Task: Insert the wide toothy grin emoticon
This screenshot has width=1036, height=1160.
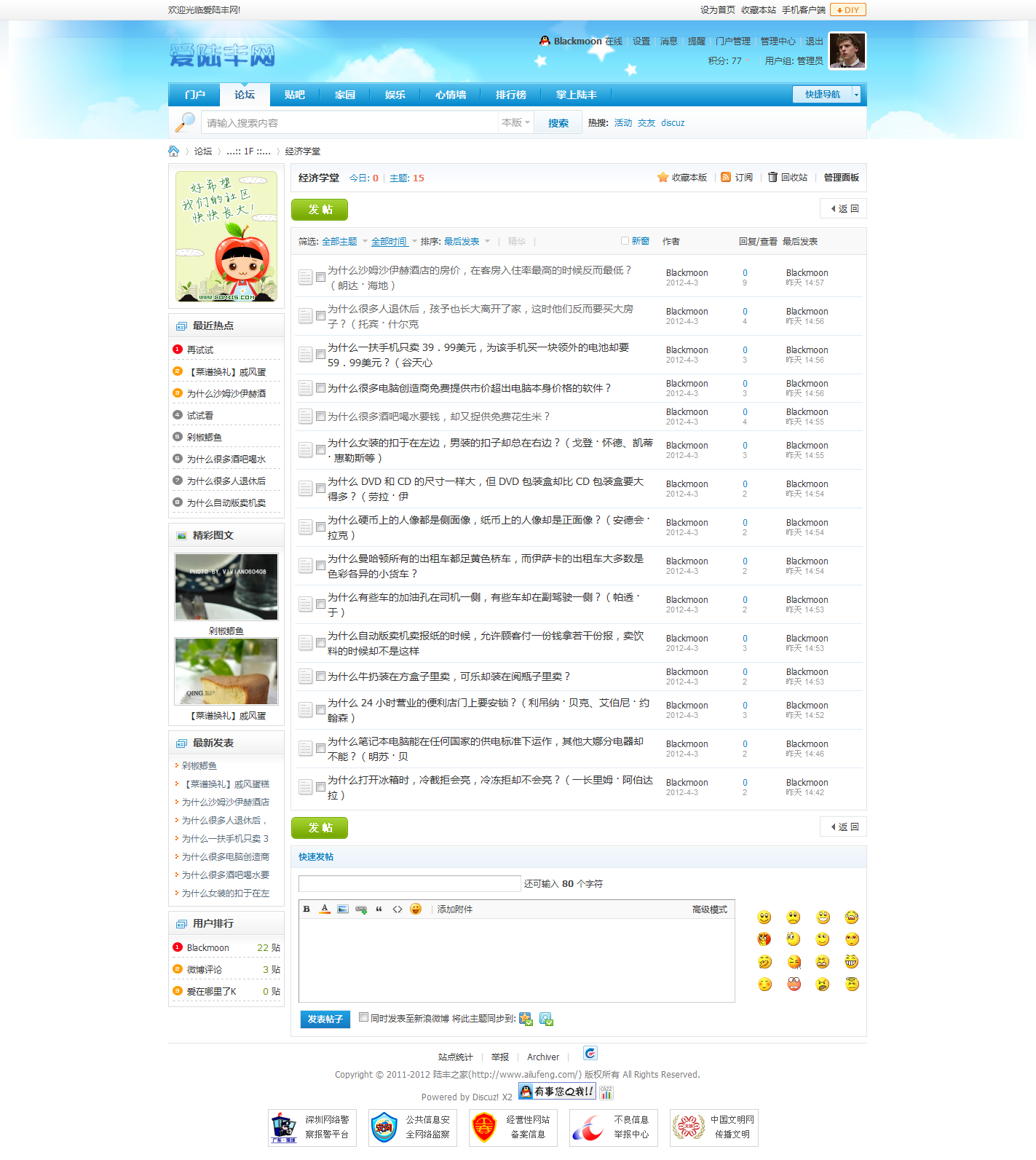Action: tap(852, 962)
